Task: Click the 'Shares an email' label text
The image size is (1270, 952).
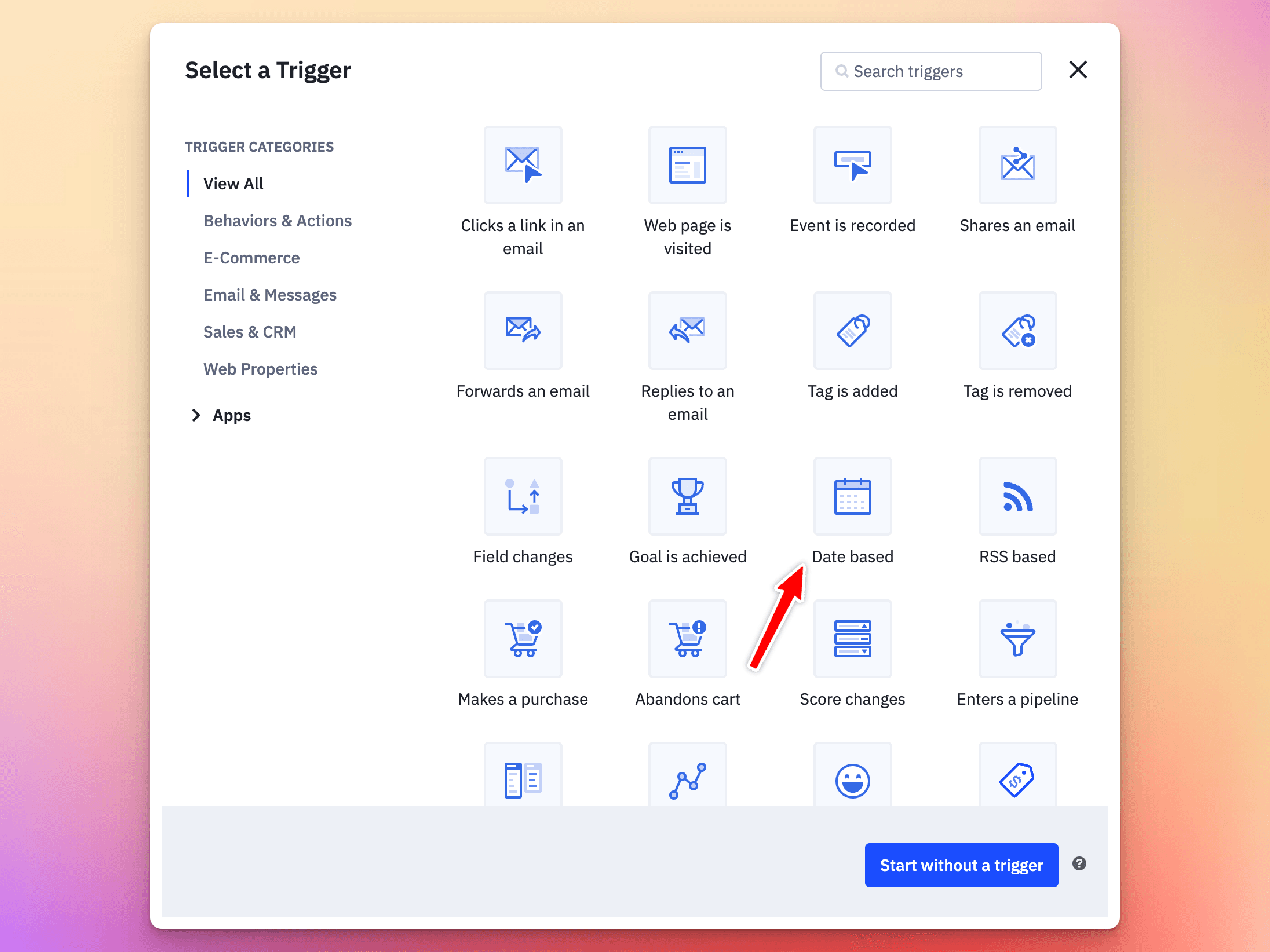Action: click(x=1017, y=225)
